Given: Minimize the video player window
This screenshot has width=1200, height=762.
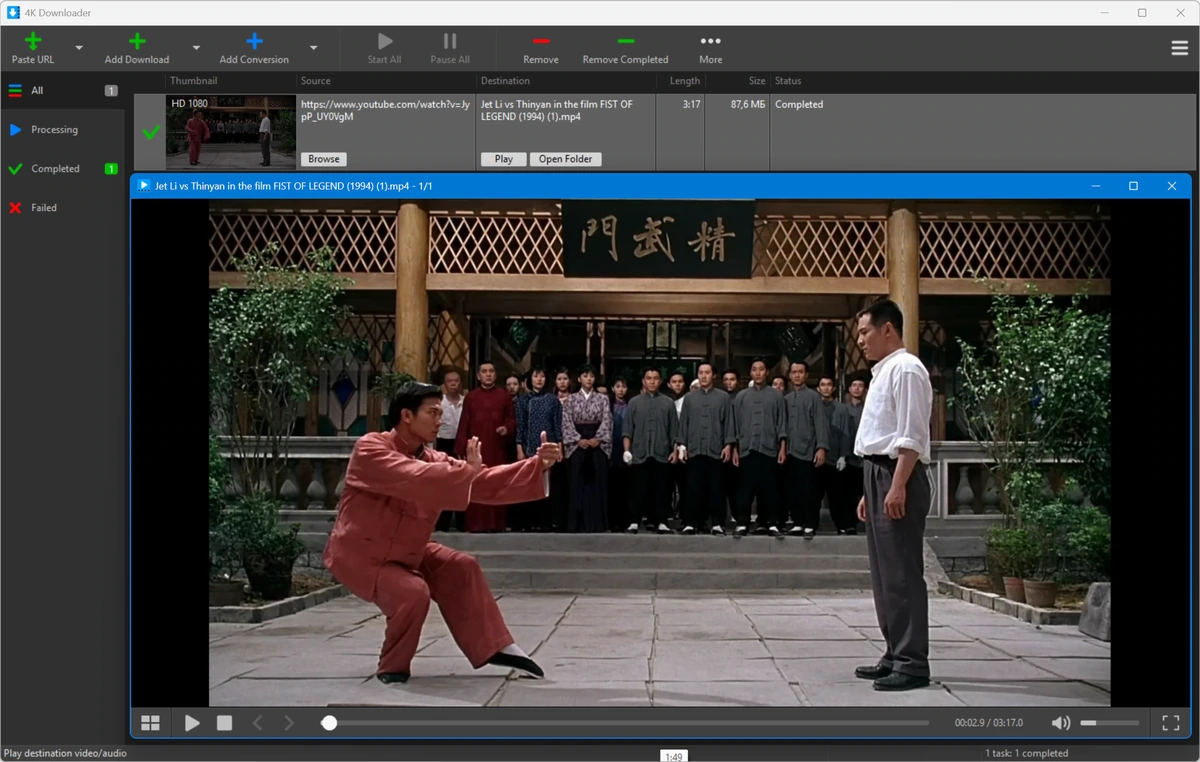Looking at the screenshot, I should coord(1096,186).
